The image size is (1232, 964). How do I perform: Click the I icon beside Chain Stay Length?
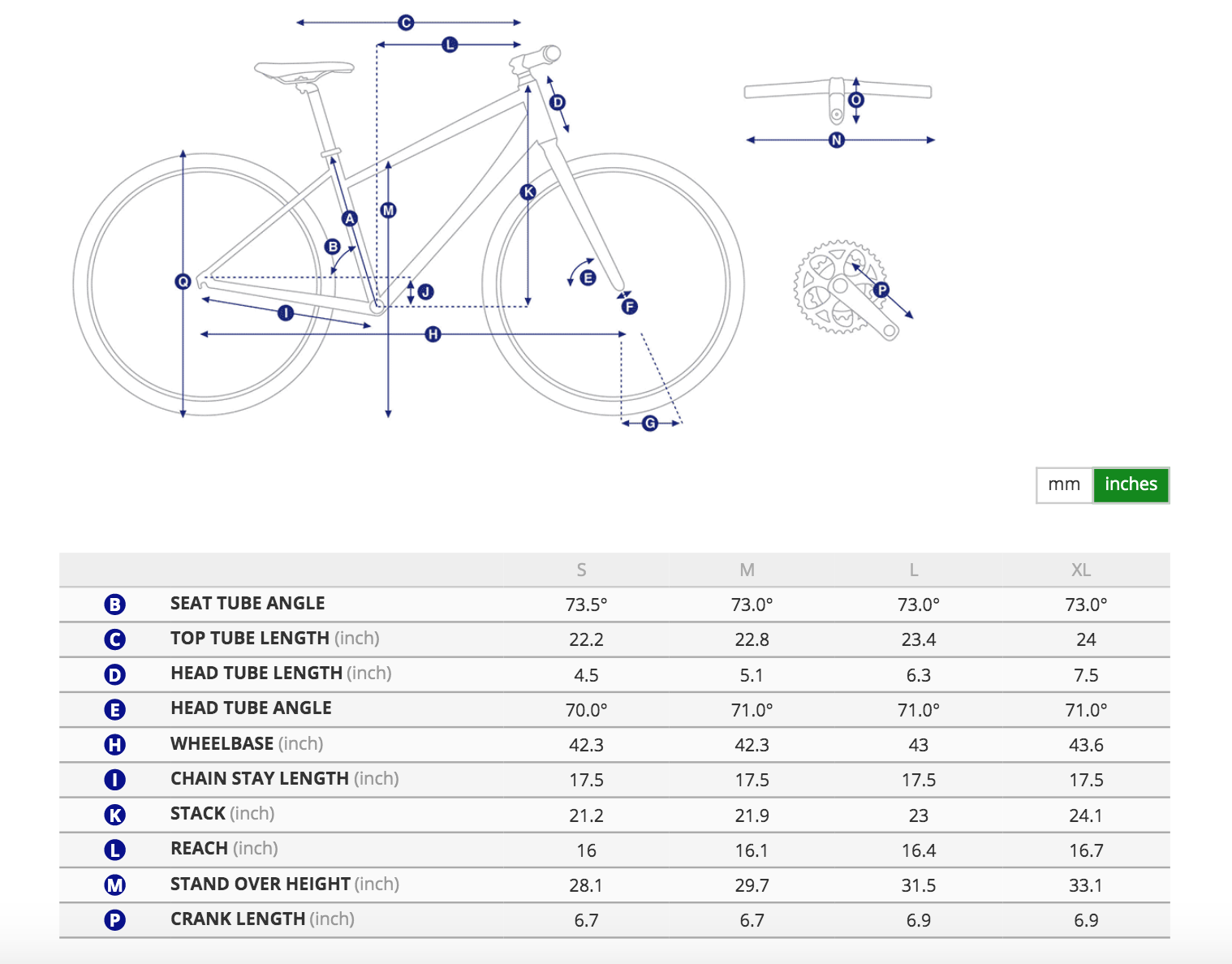(x=115, y=780)
